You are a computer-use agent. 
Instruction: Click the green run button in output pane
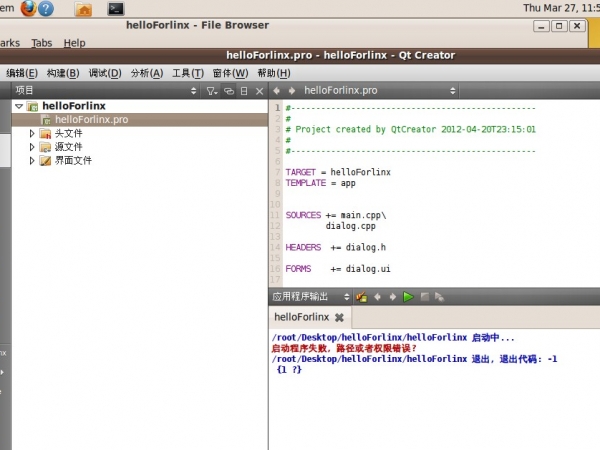[x=408, y=297]
